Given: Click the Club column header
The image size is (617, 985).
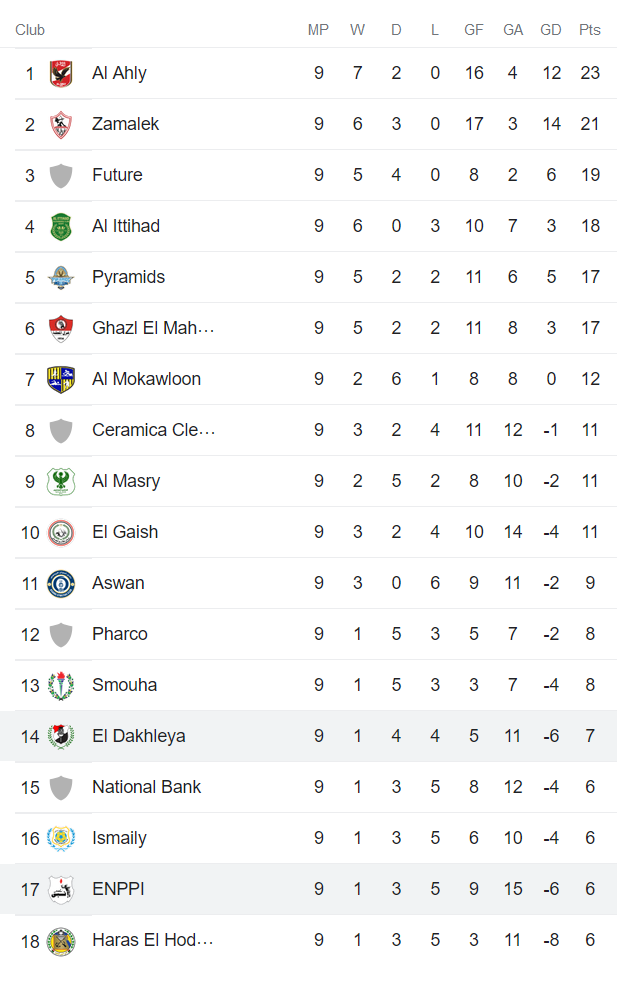Looking at the screenshot, I should [x=29, y=29].
